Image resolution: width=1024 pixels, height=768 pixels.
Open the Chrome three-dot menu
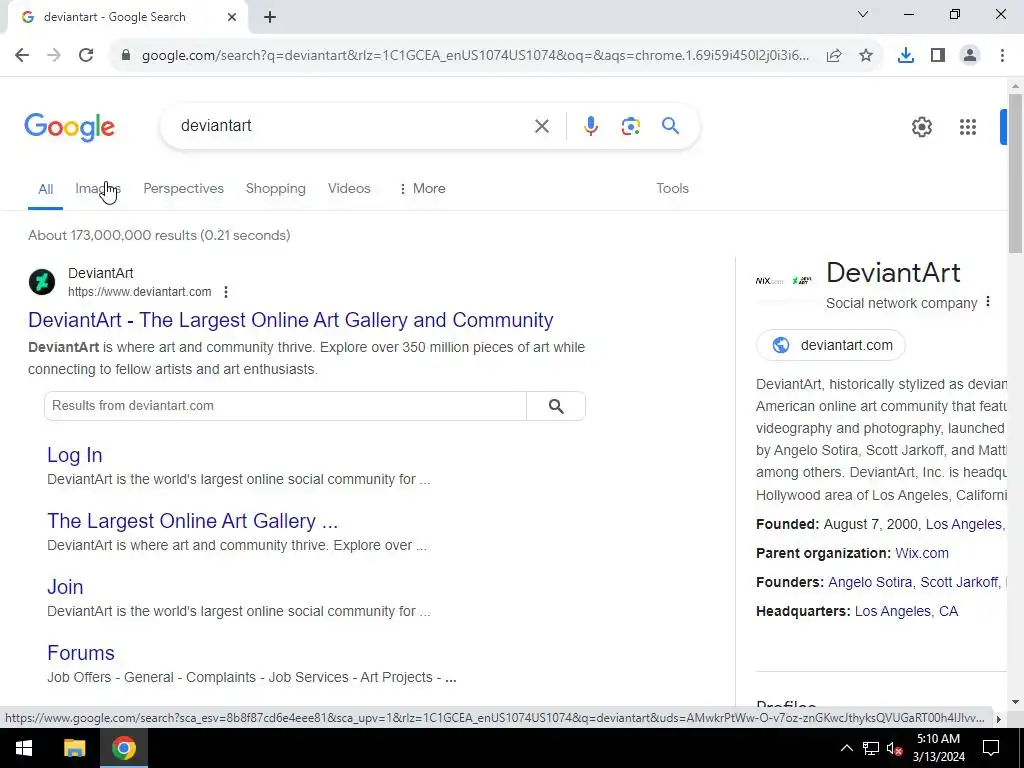[x=1002, y=56]
